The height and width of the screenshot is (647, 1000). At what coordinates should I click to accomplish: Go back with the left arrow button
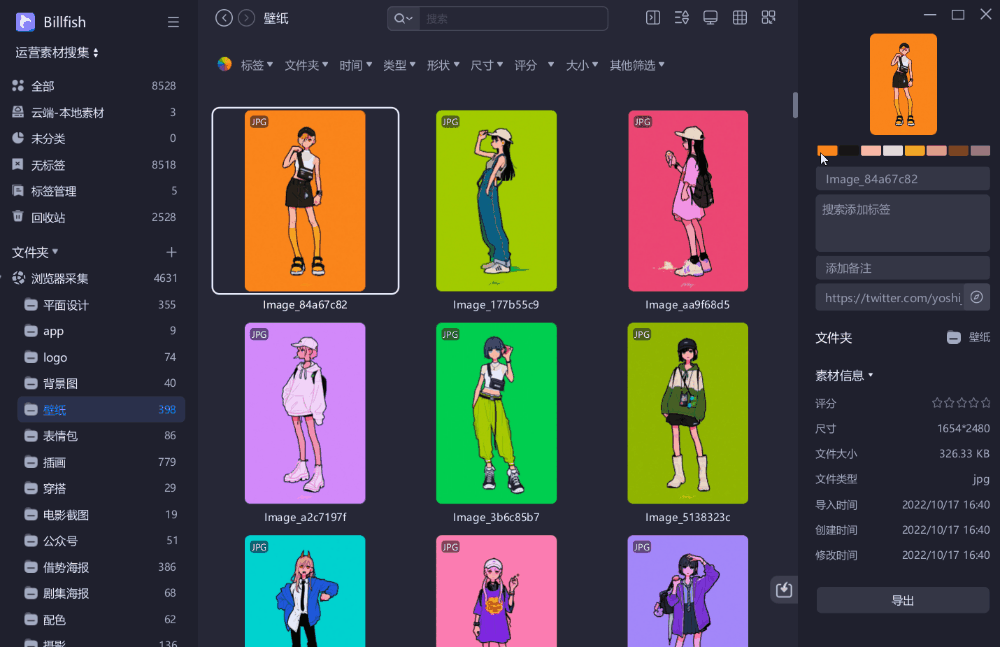(224, 18)
